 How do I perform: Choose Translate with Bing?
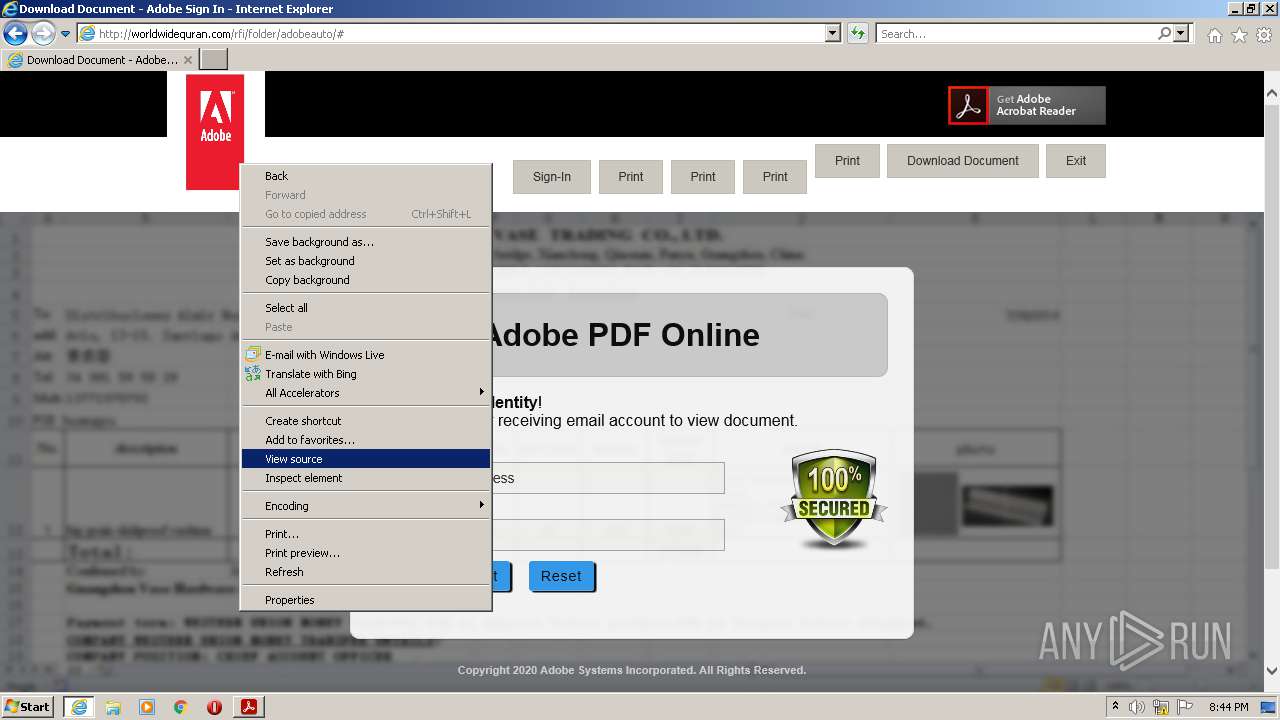[x=365, y=374]
